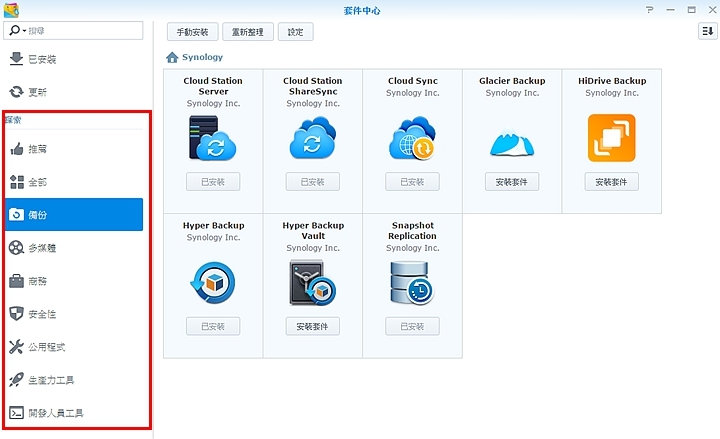This screenshot has height=439, width=720.
Task: Click the 手動安裝 manual install button
Action: tap(192, 32)
